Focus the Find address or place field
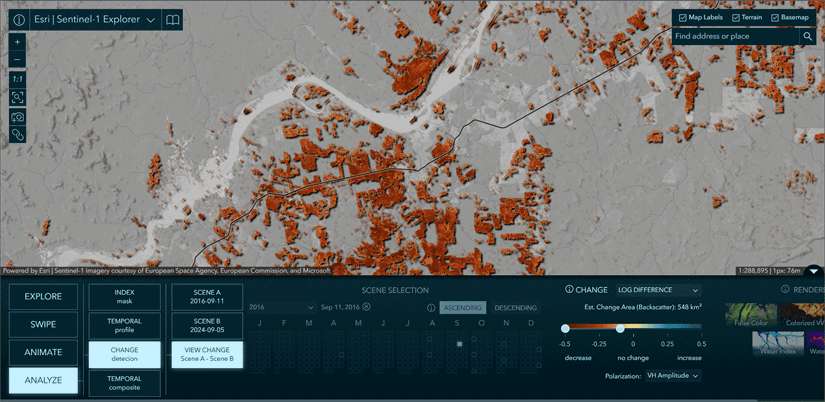The height and width of the screenshot is (402, 825). (736, 36)
